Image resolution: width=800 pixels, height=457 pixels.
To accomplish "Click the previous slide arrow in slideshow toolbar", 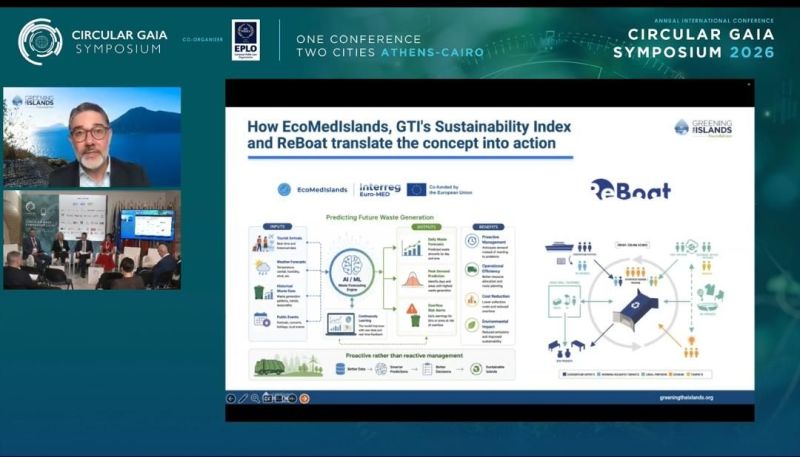I will pyautogui.click(x=231, y=398).
